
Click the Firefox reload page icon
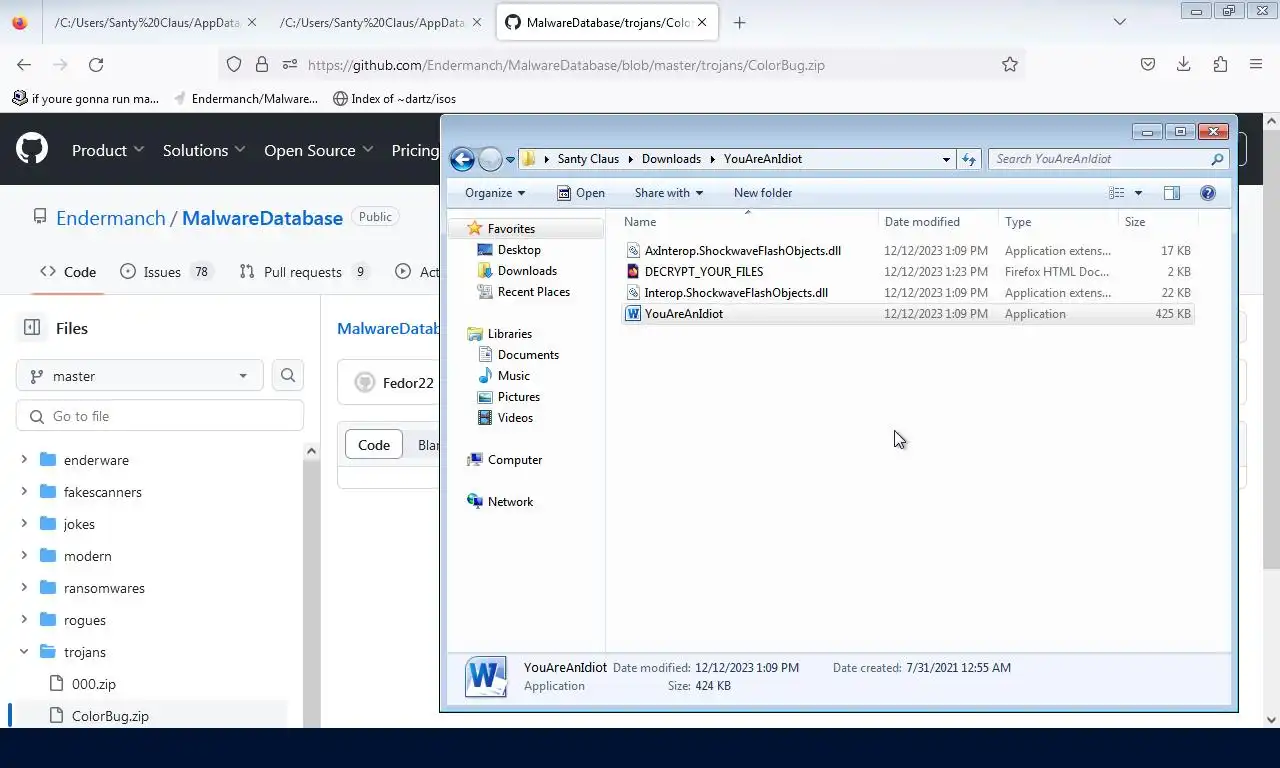point(96,64)
